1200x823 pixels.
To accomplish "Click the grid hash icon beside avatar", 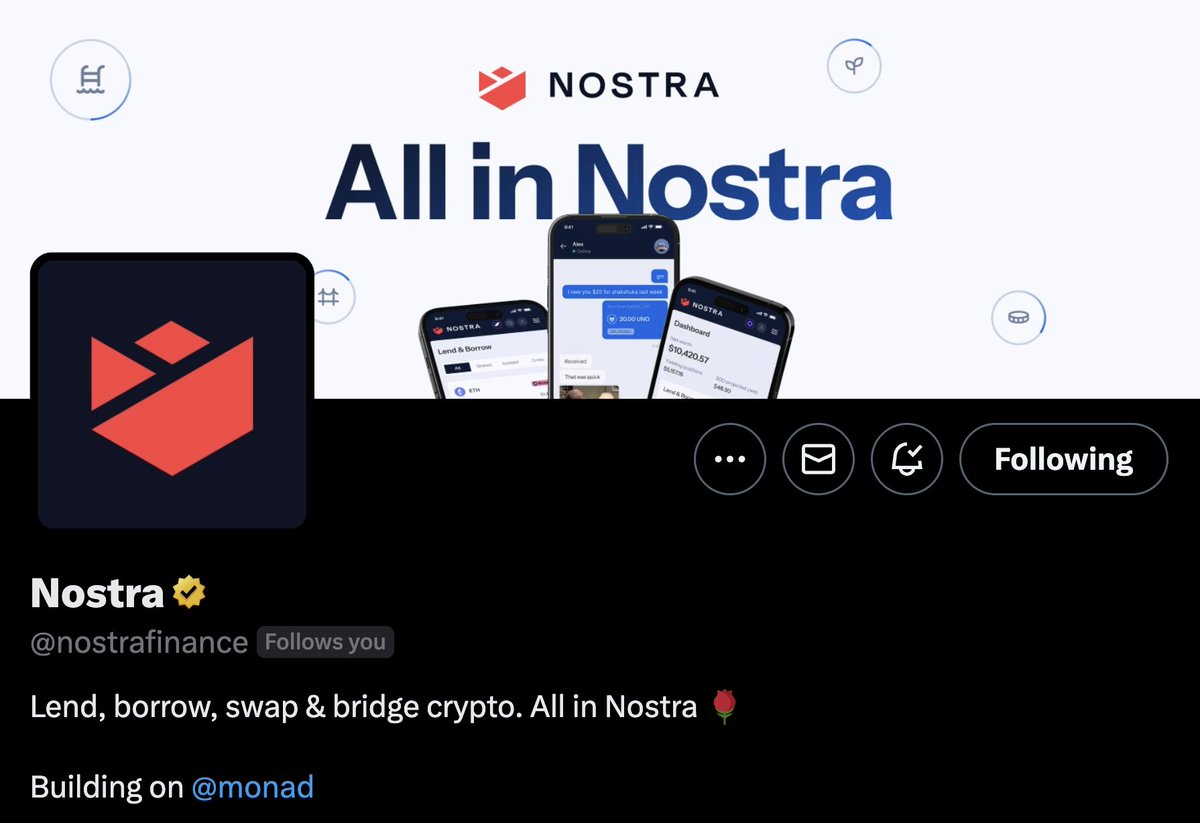I will point(329,297).
